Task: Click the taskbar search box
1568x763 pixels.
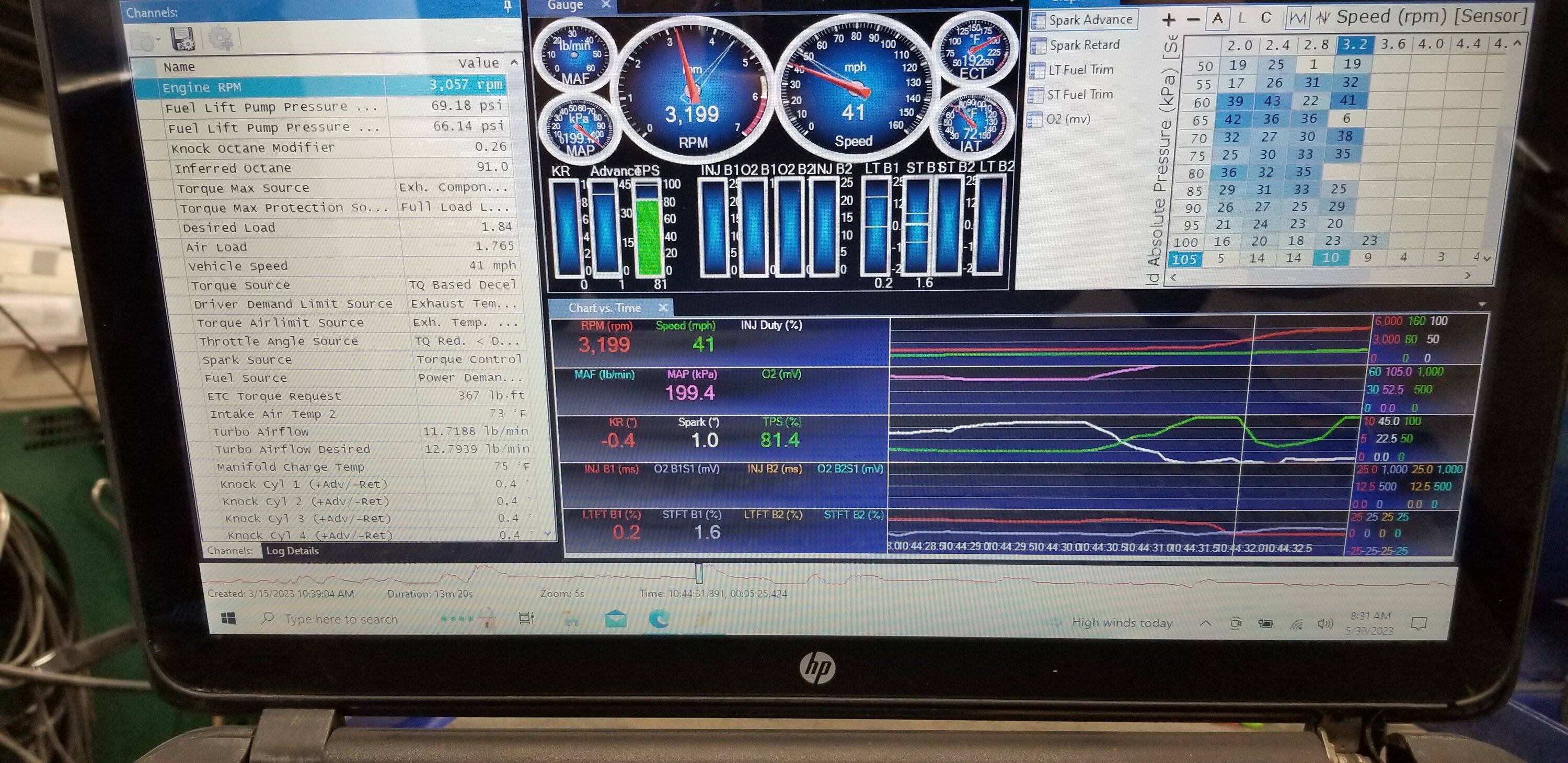Action: (x=341, y=619)
